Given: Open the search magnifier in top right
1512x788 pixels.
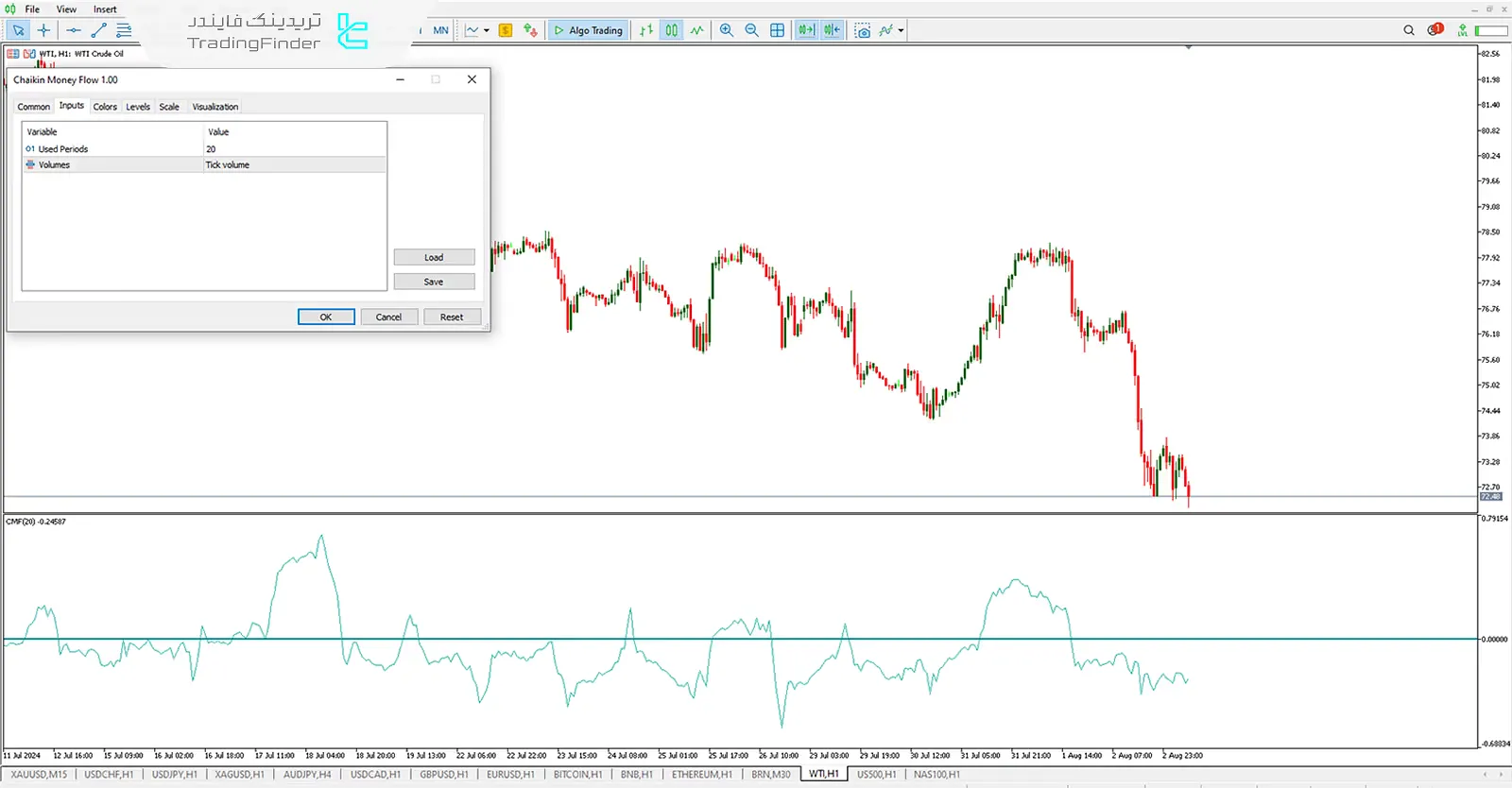Looking at the screenshot, I should click(x=1408, y=30).
